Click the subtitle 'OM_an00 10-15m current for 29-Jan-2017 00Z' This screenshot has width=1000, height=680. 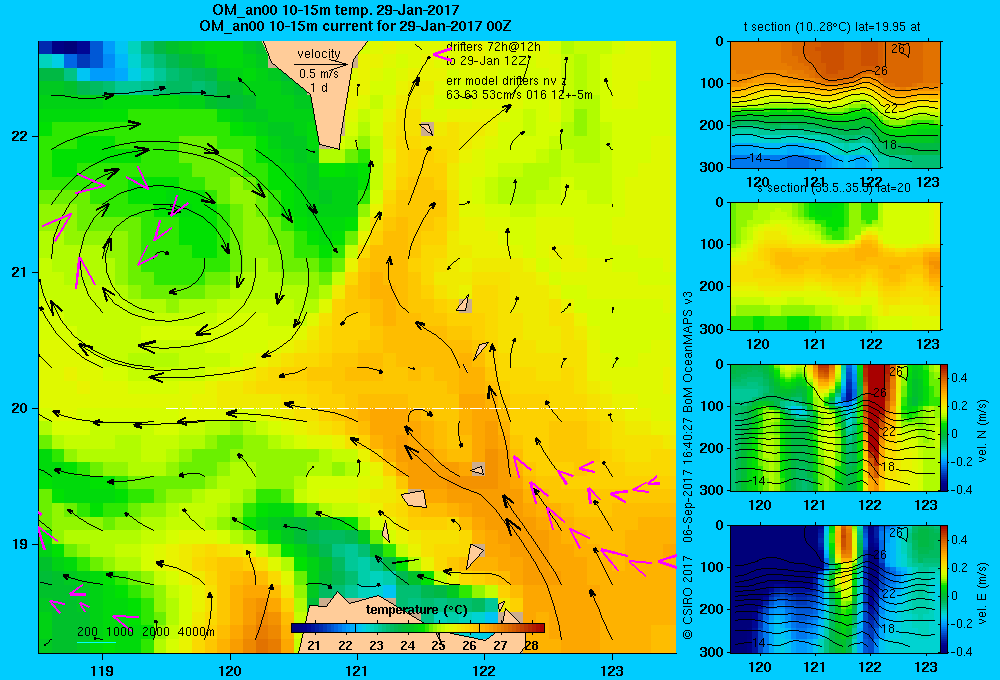coord(355,26)
